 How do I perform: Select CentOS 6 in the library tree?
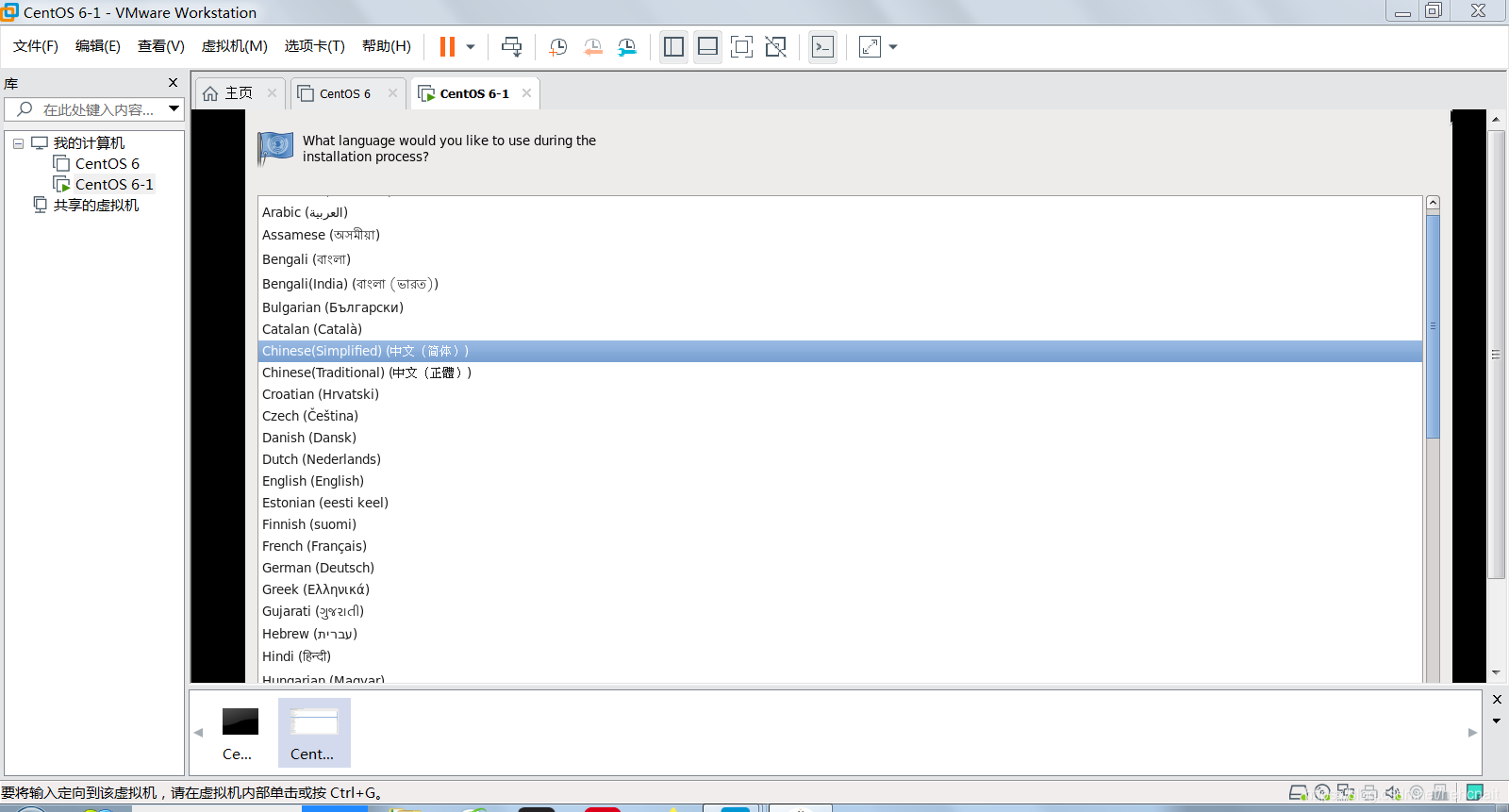[x=107, y=164]
